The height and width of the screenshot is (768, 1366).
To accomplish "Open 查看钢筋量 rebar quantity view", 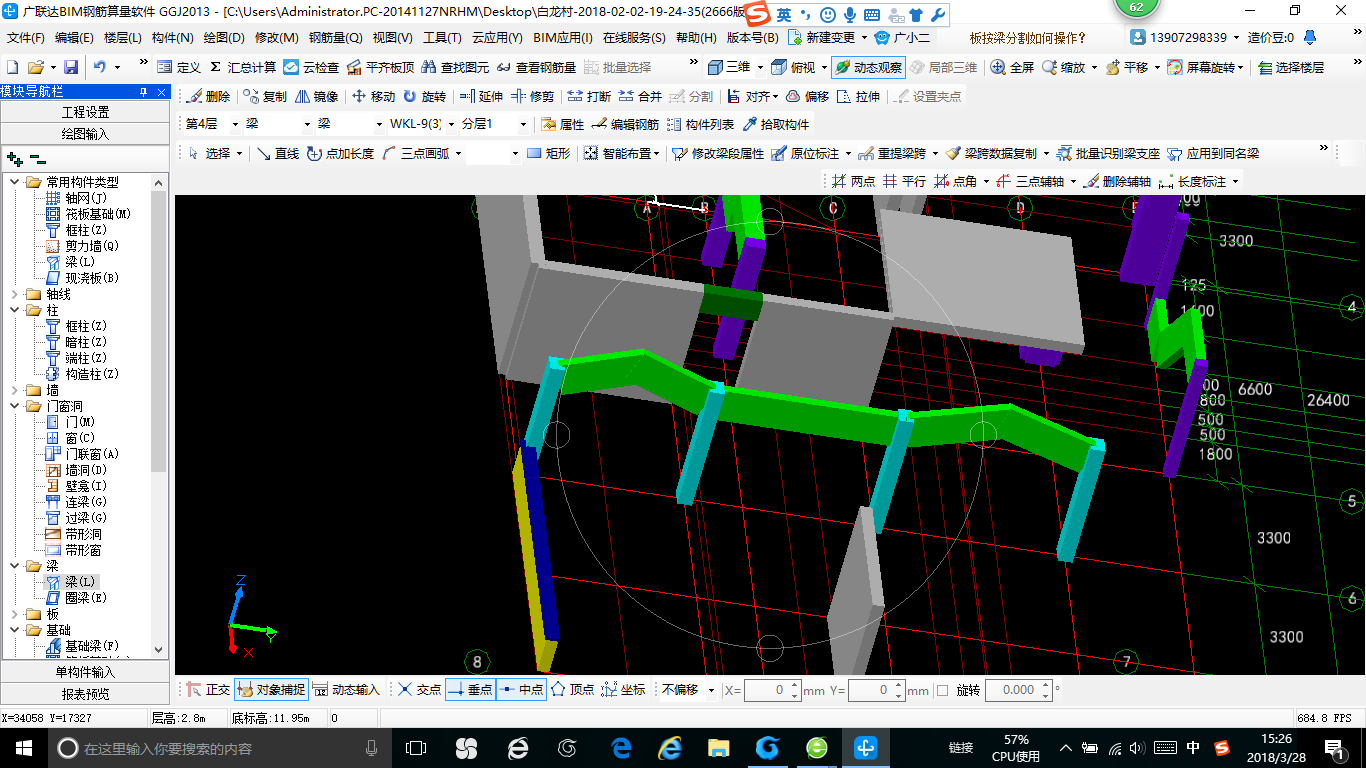I will 536,67.
